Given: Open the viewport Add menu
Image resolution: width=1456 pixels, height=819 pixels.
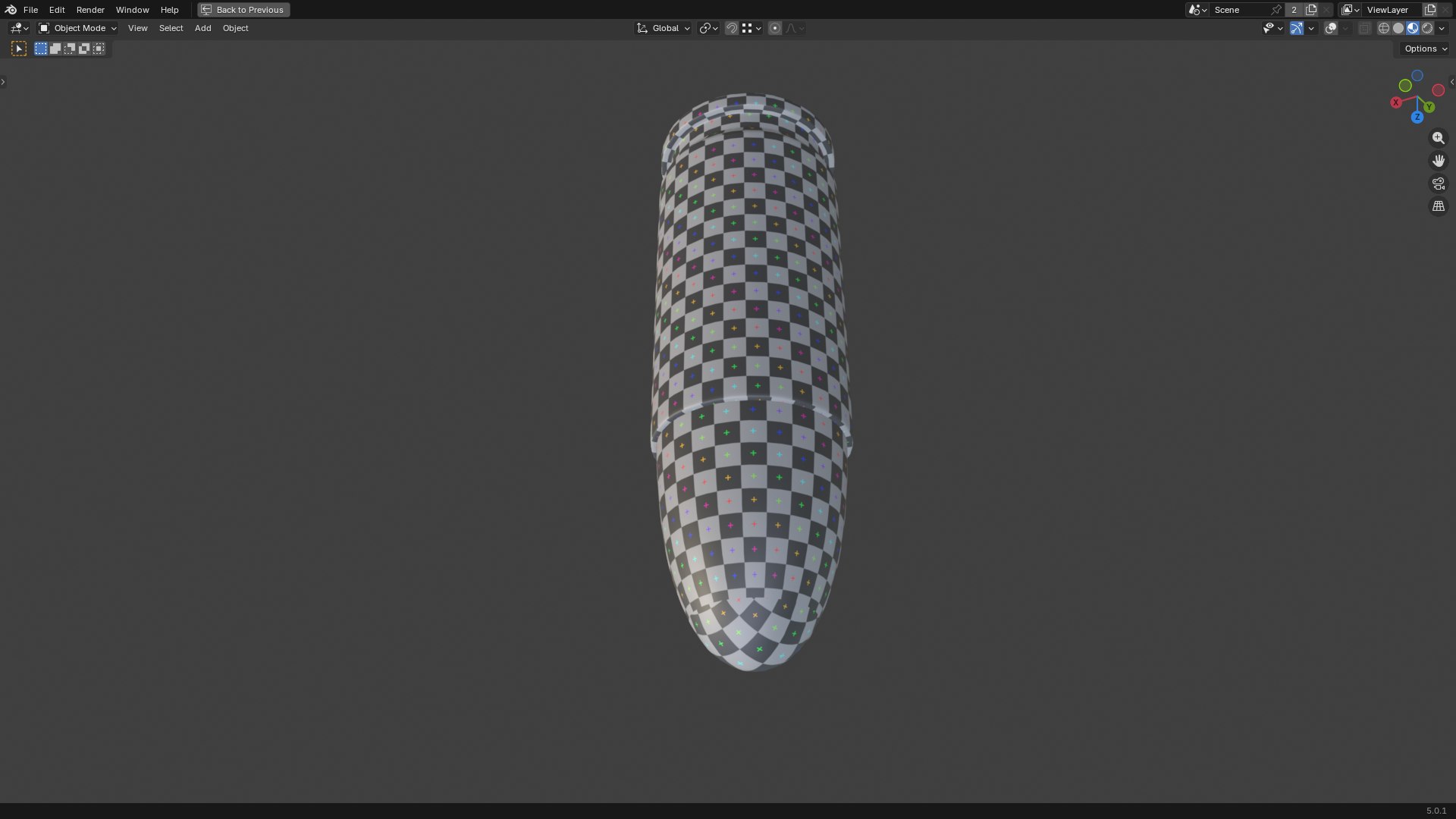Looking at the screenshot, I should 202,28.
